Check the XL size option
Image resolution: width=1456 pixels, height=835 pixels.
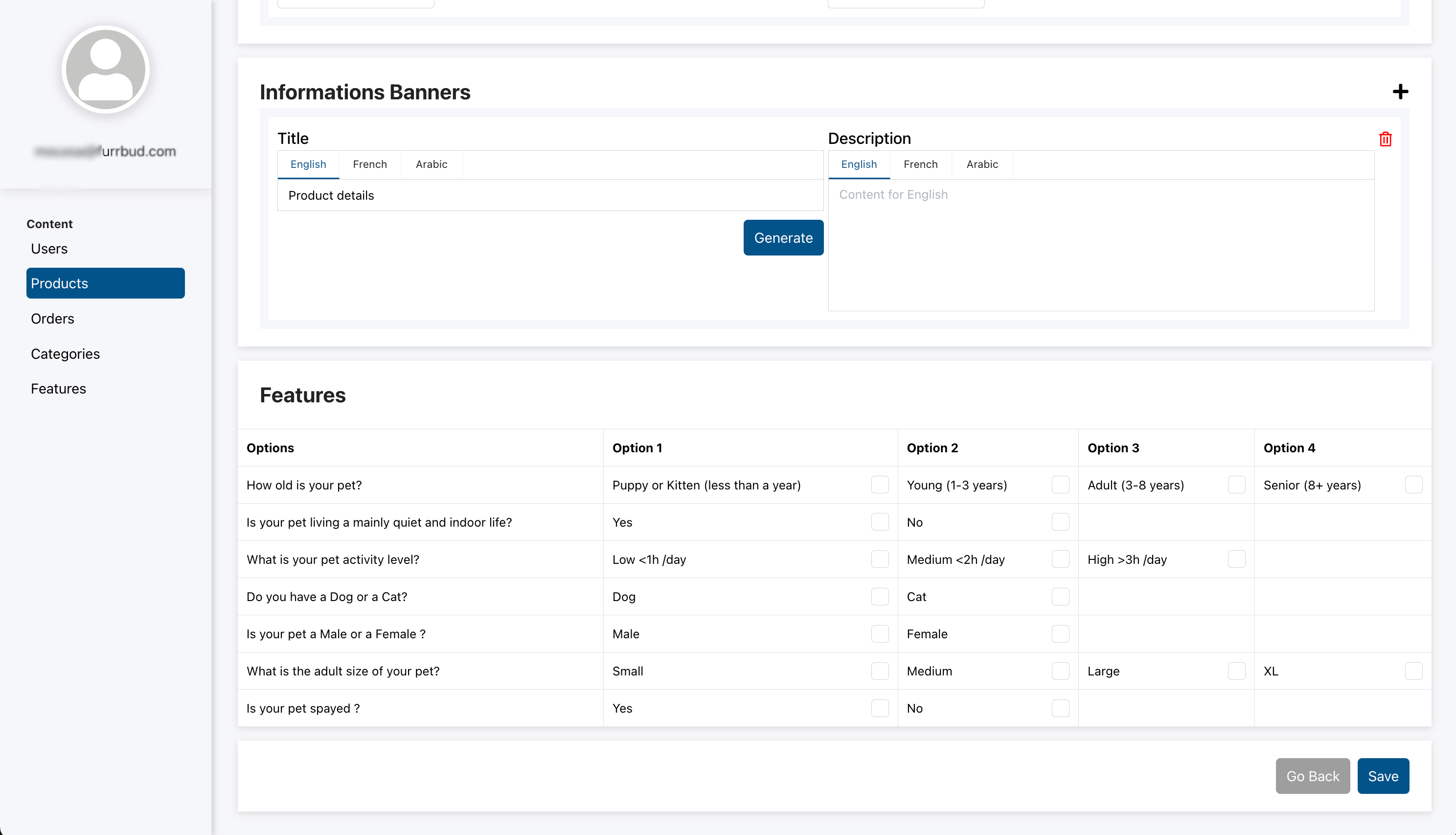click(1413, 671)
